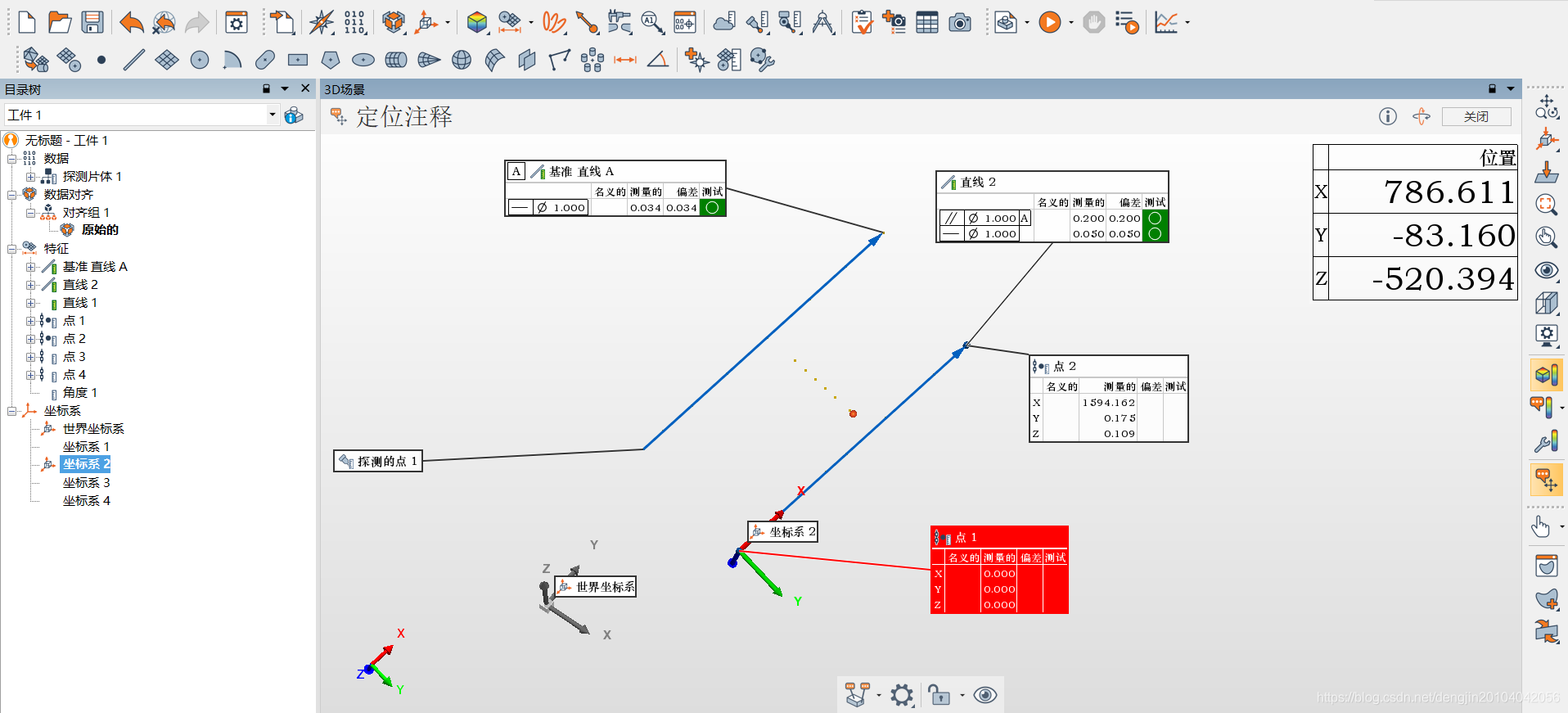The width and height of the screenshot is (1568, 713).
Task: Select the point feature tool
Action: pos(101,60)
